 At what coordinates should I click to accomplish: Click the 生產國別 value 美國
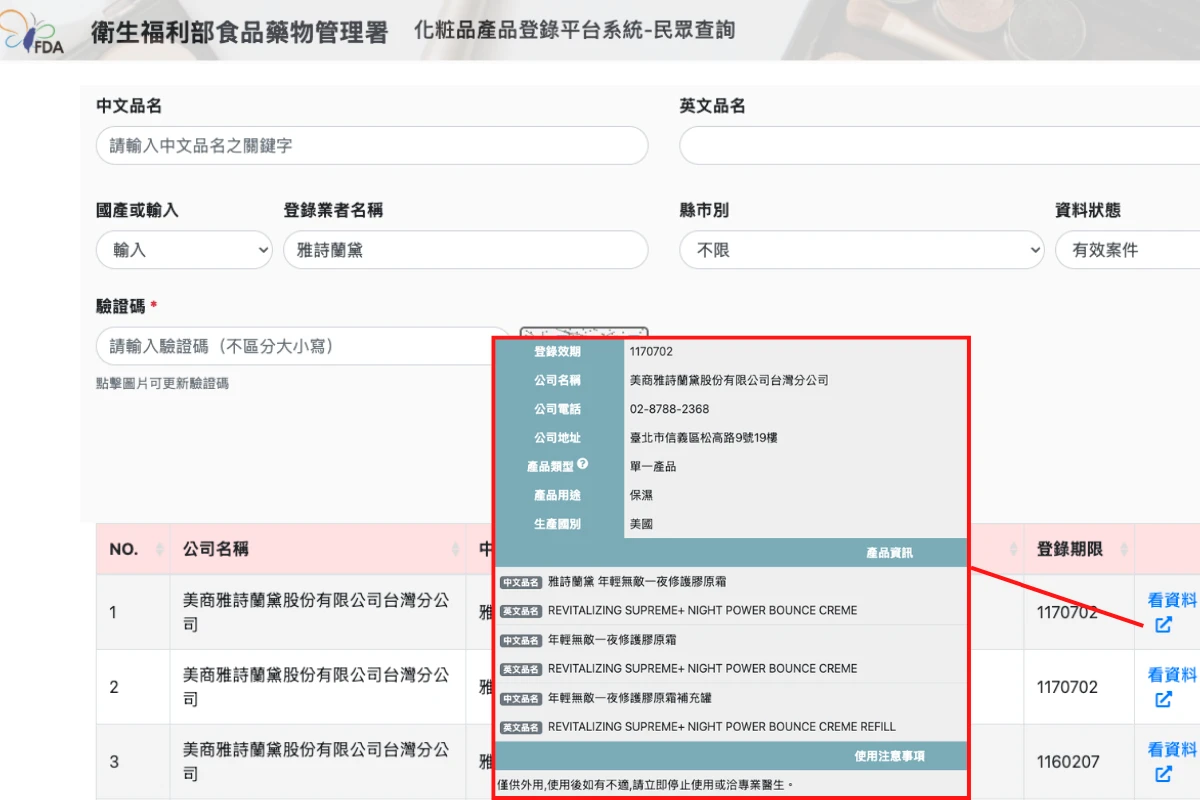(641, 523)
